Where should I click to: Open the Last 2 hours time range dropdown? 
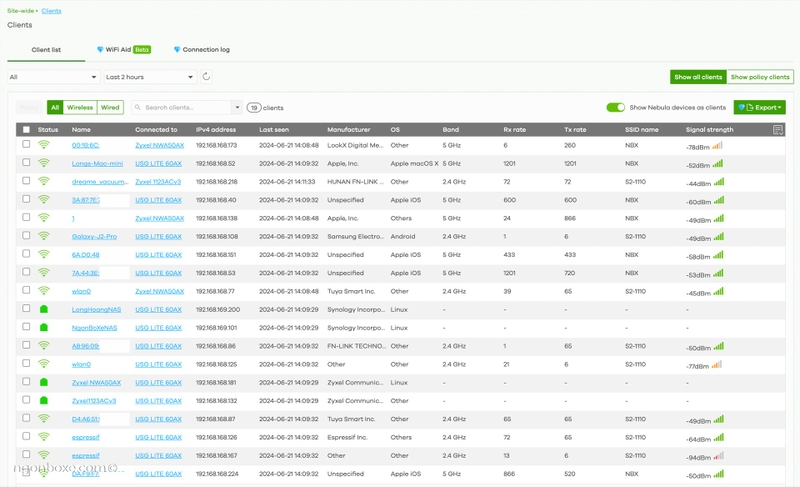(x=150, y=77)
